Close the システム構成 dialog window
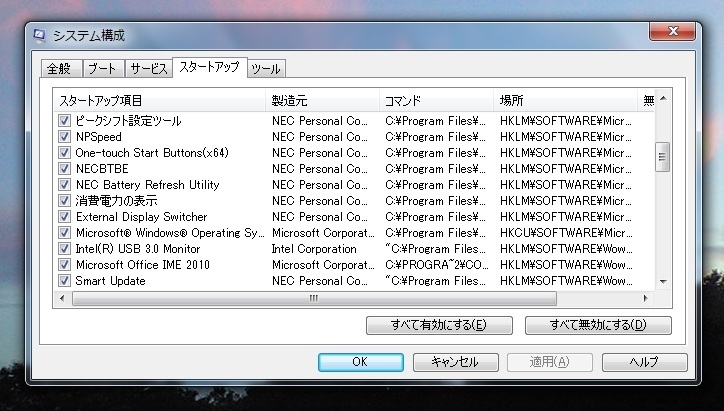 click(672, 31)
